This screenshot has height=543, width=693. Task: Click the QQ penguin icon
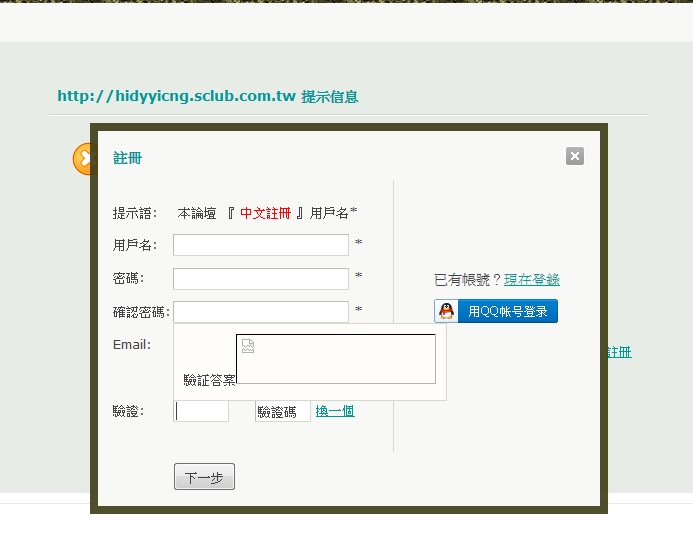446,311
